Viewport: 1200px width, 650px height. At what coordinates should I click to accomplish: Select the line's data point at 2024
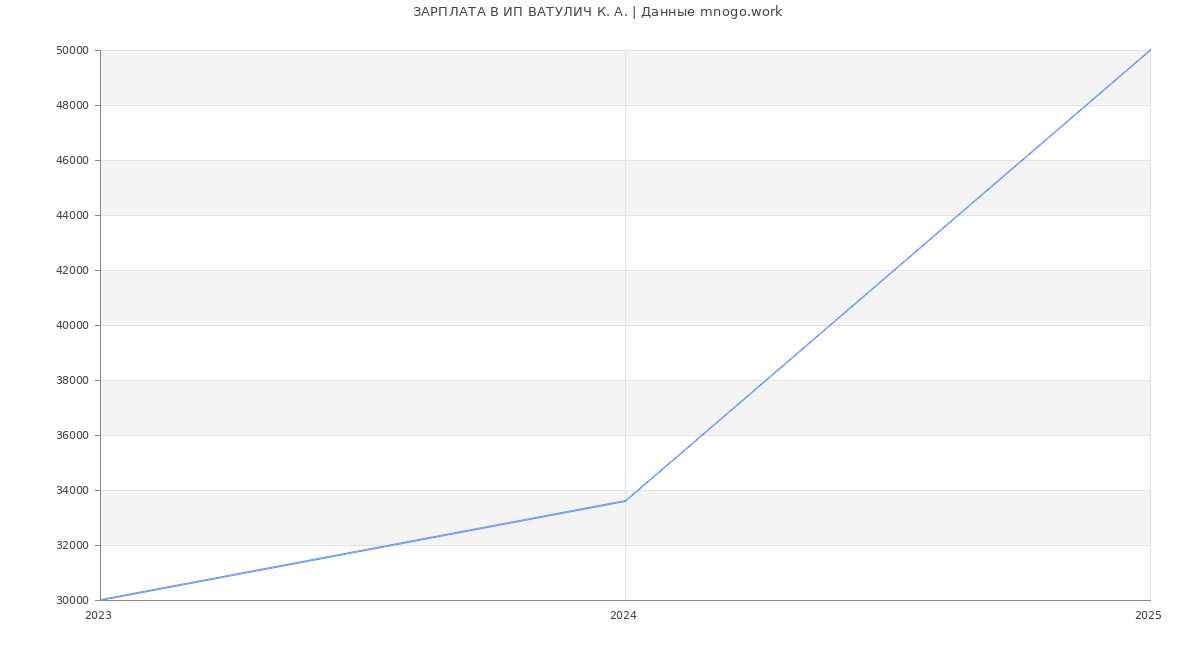point(625,501)
